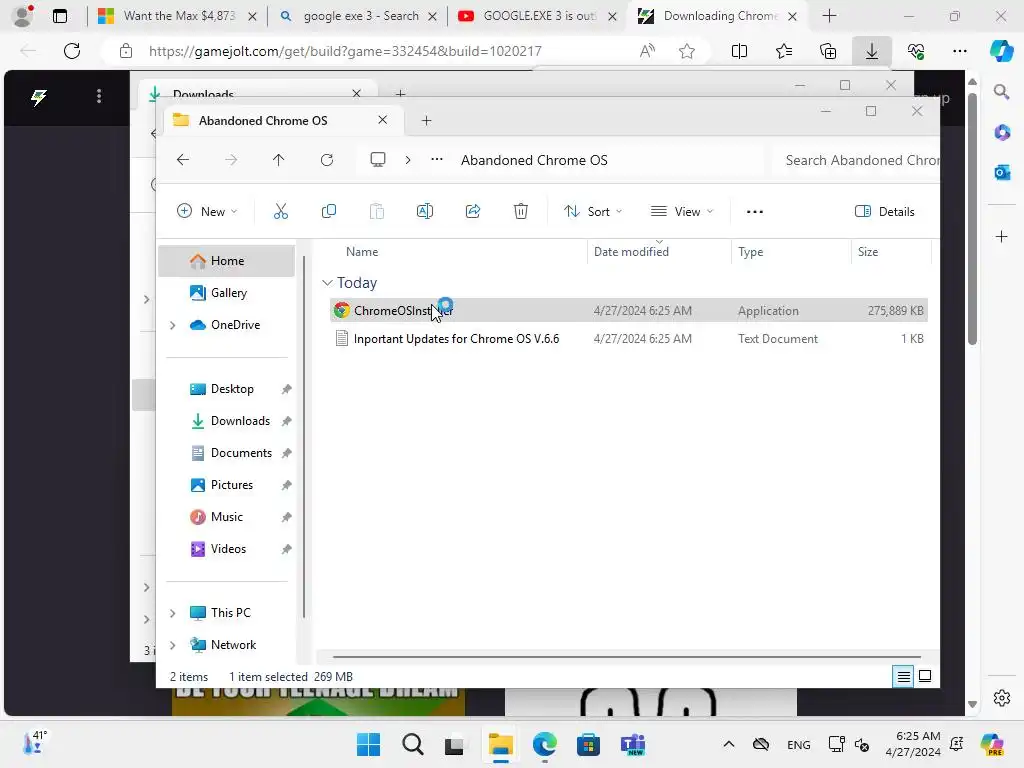Open a new Edge browser tab

point(829,16)
